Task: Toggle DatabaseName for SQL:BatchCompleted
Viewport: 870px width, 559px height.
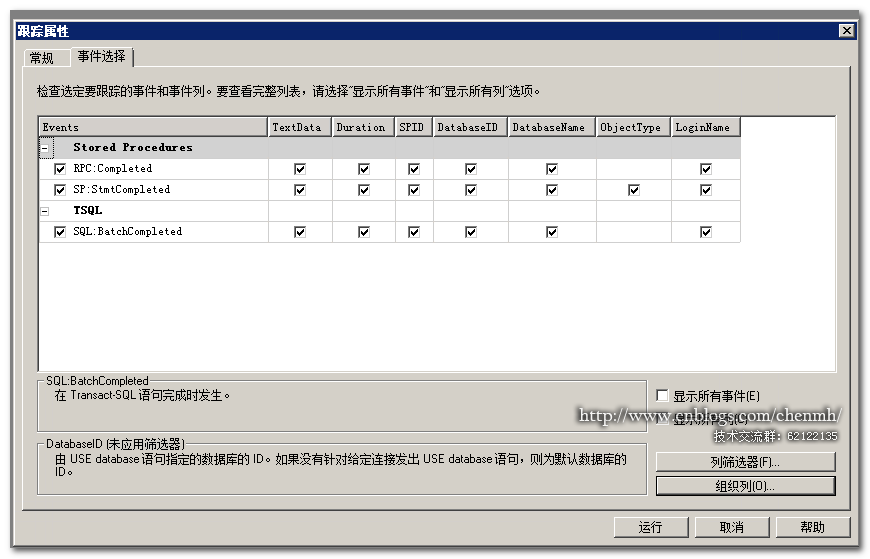Action: point(552,232)
